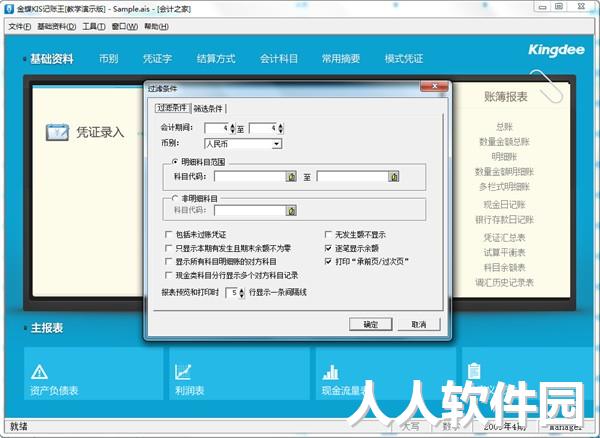Click the 间隔线 row count spinner
The height and width of the screenshot is (438, 600).
tap(241, 293)
